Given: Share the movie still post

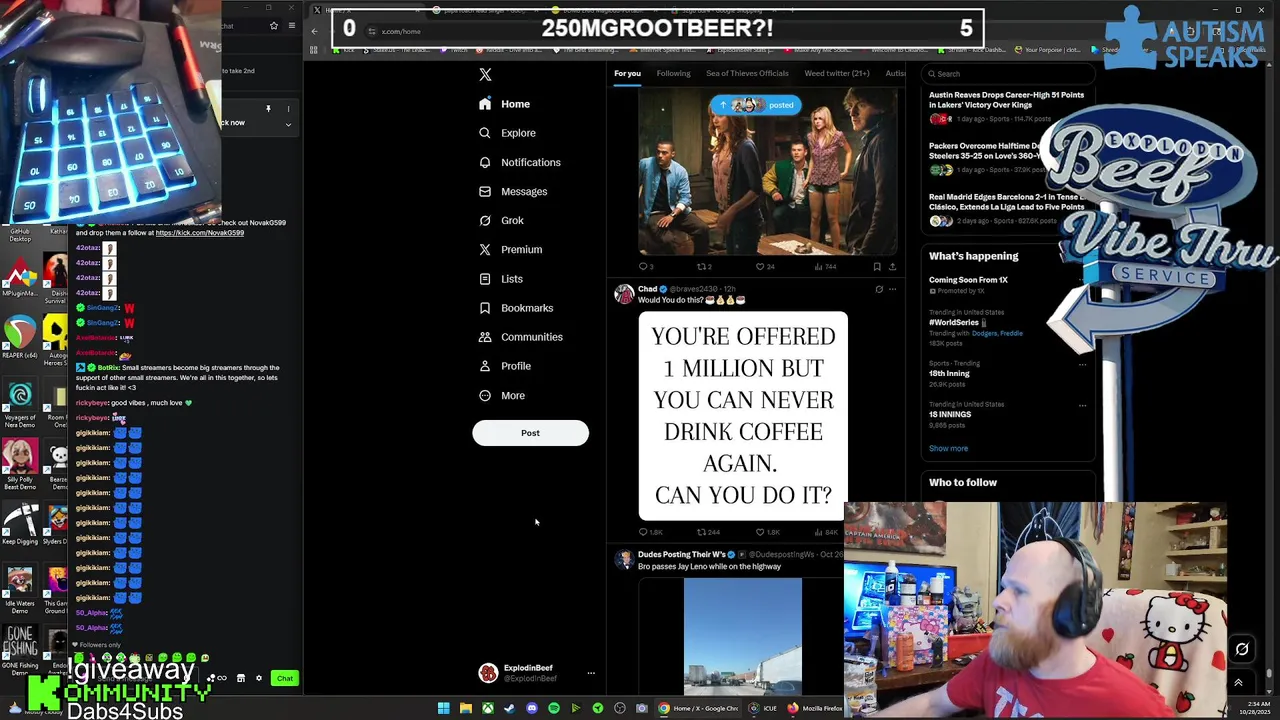Looking at the screenshot, I should [x=892, y=267].
